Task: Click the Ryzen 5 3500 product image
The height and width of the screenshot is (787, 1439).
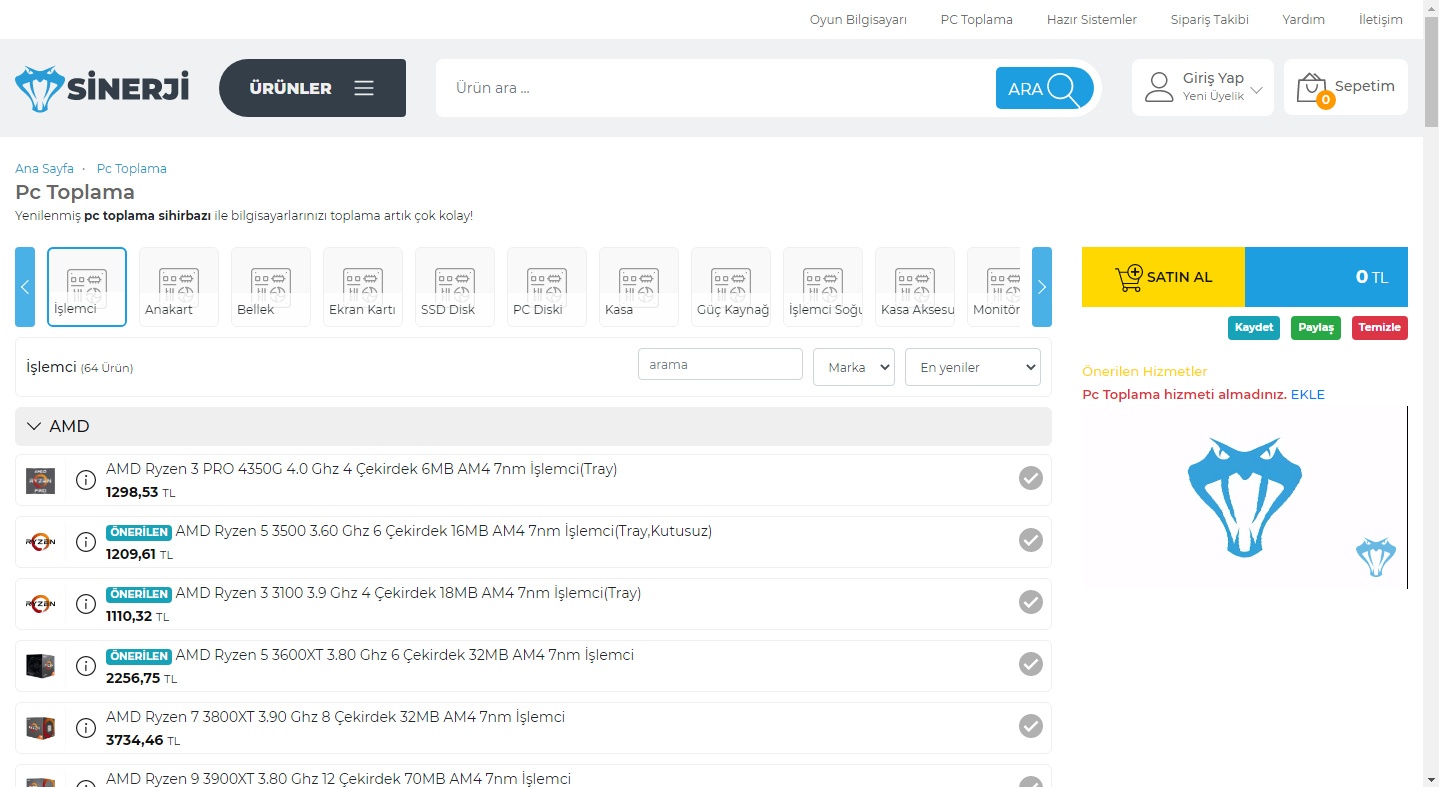Action: click(41, 542)
